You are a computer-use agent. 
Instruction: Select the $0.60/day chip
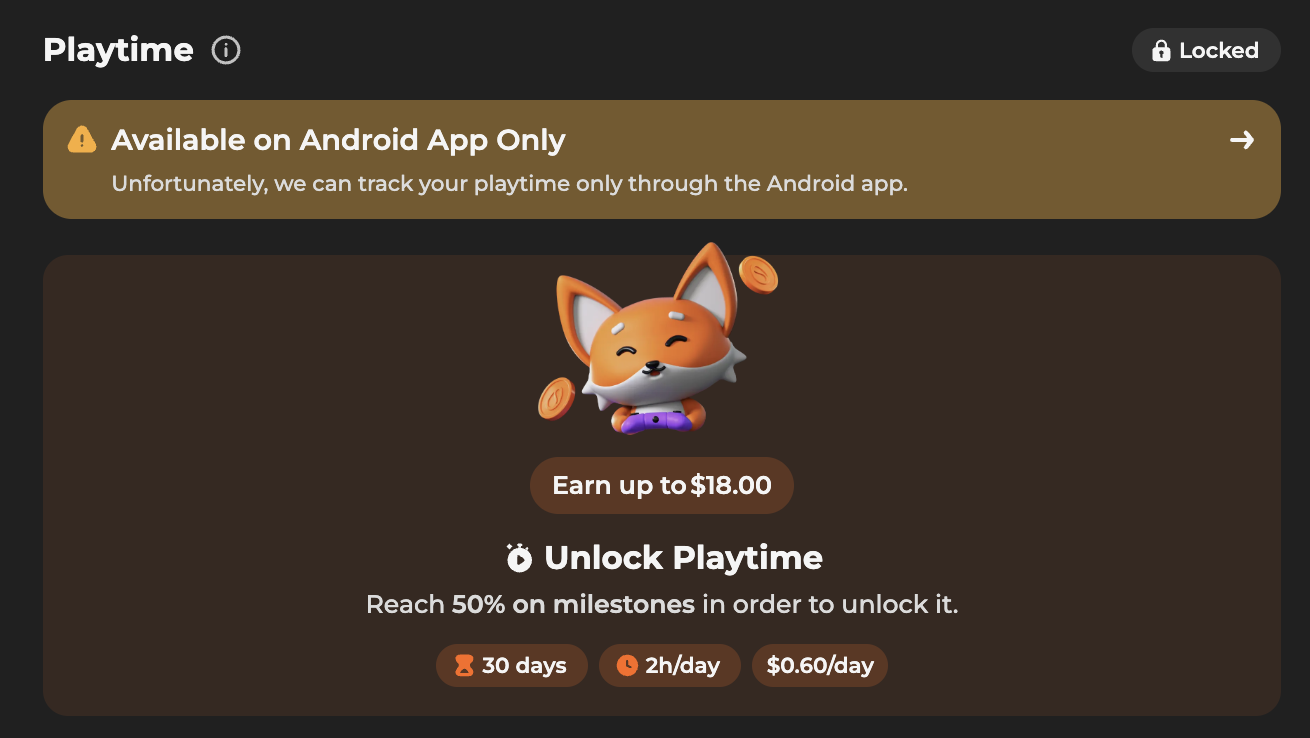tap(820, 665)
